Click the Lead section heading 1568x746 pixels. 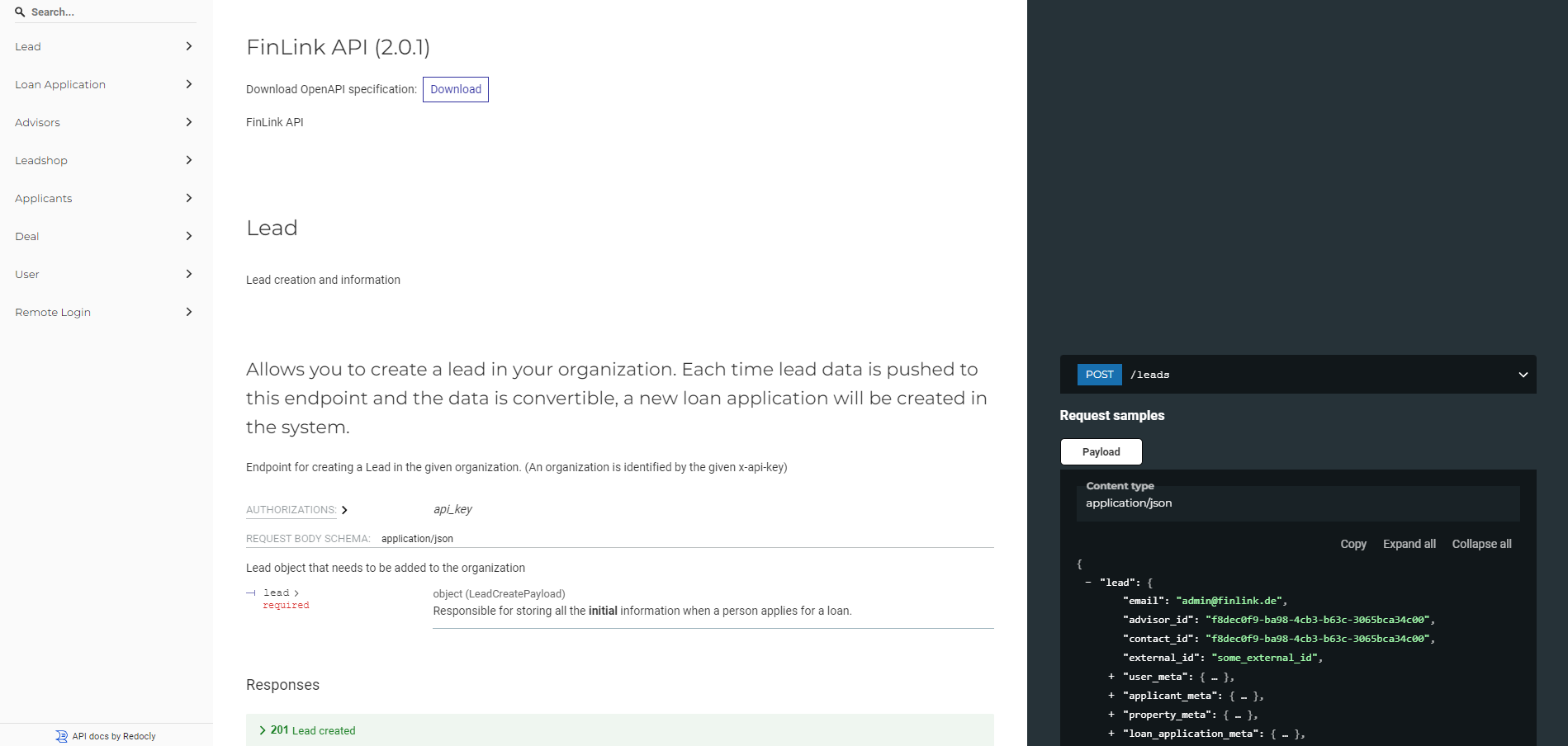tap(272, 228)
